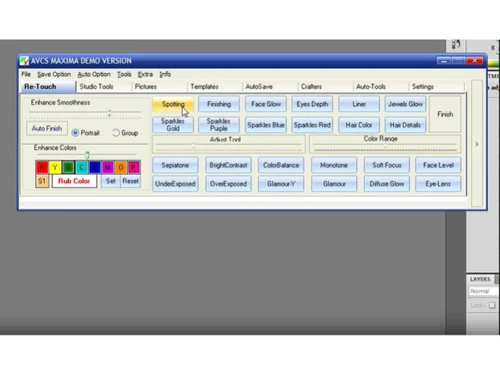Open the ColorBalance adjustment
This screenshot has height=375, width=500.
click(x=281, y=165)
